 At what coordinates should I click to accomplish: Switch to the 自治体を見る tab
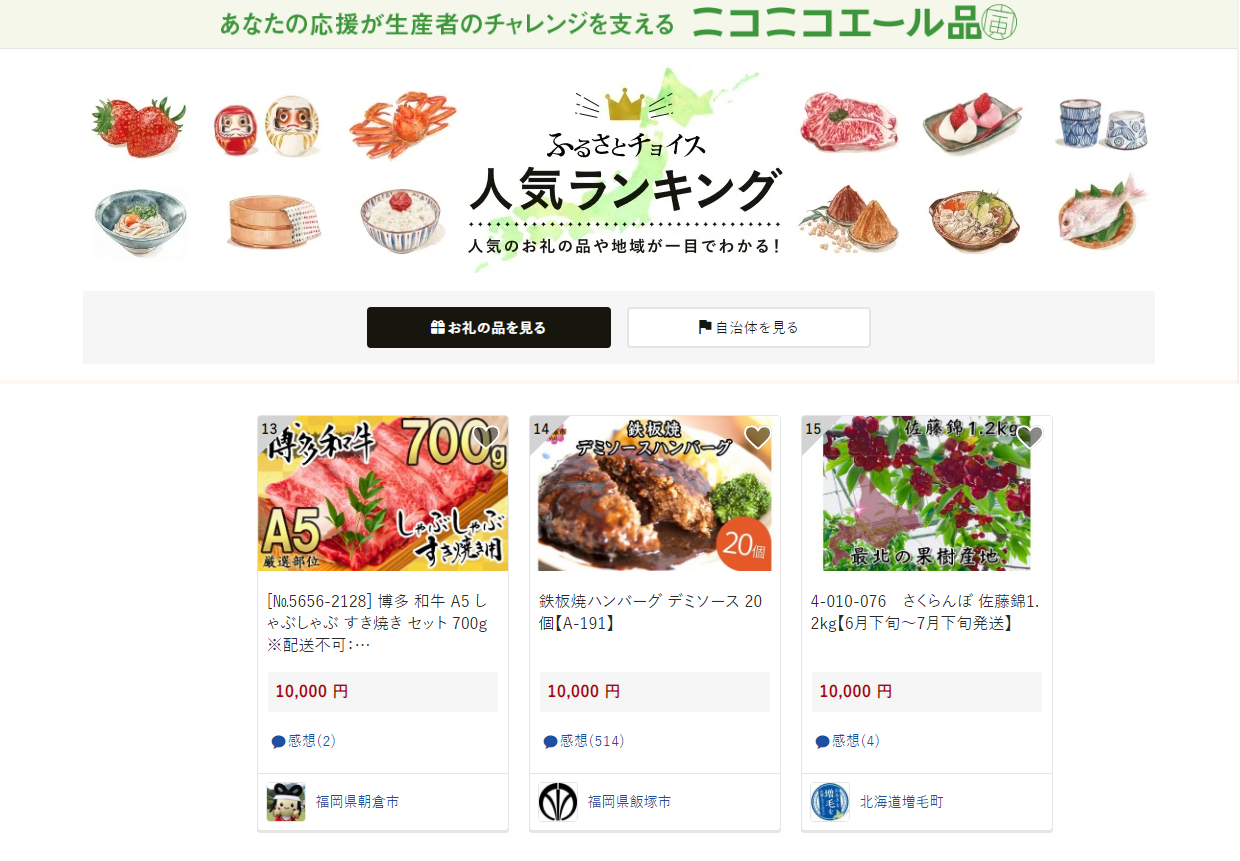pyautogui.click(x=749, y=327)
